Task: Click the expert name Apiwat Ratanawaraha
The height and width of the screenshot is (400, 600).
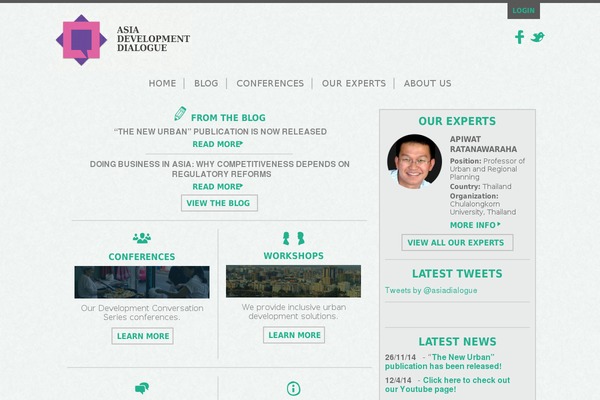Action: point(483,144)
